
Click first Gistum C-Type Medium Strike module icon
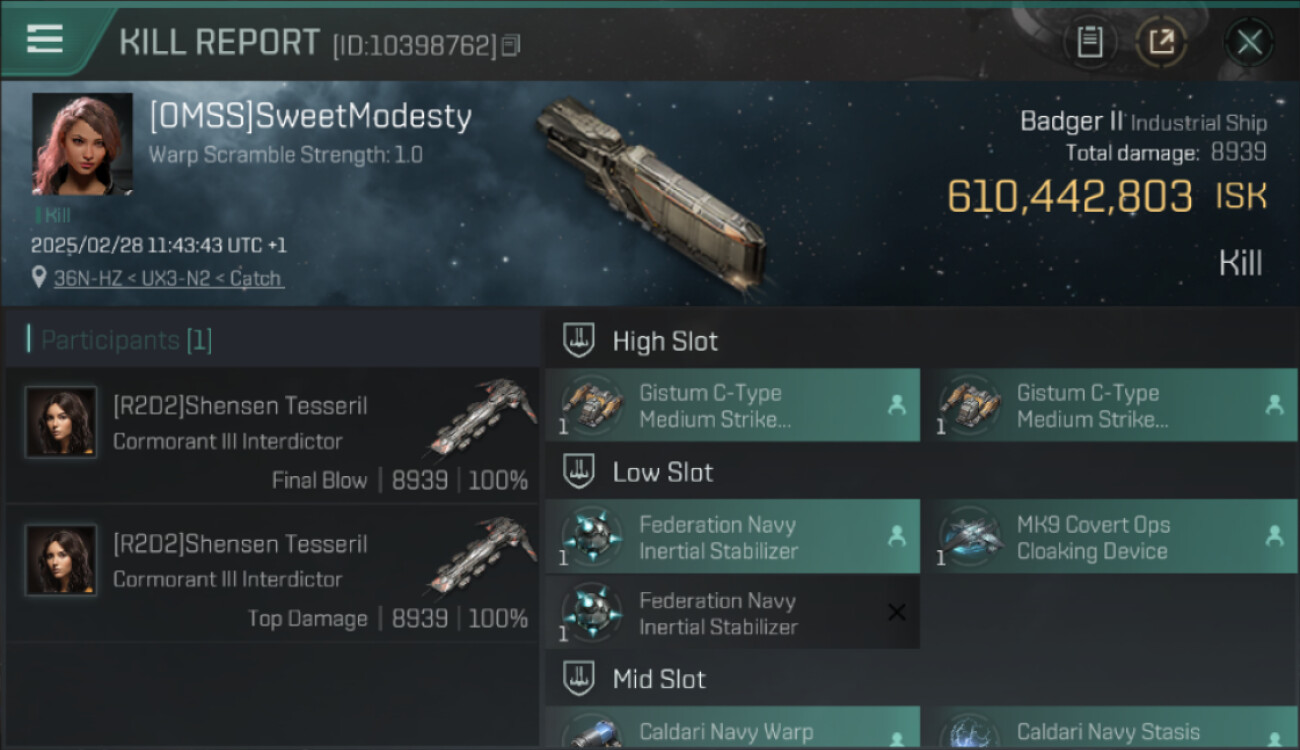(592, 405)
